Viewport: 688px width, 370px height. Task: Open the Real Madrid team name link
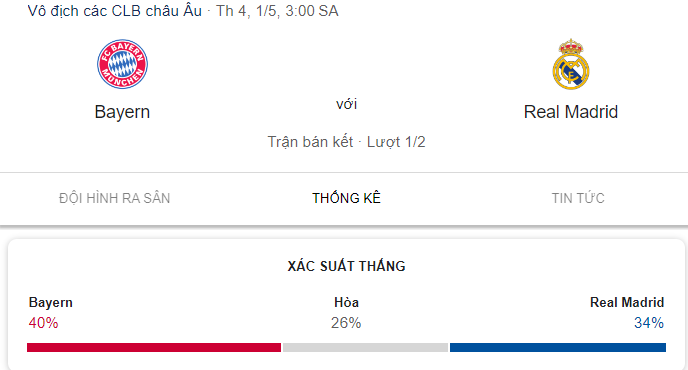pyautogui.click(x=571, y=112)
